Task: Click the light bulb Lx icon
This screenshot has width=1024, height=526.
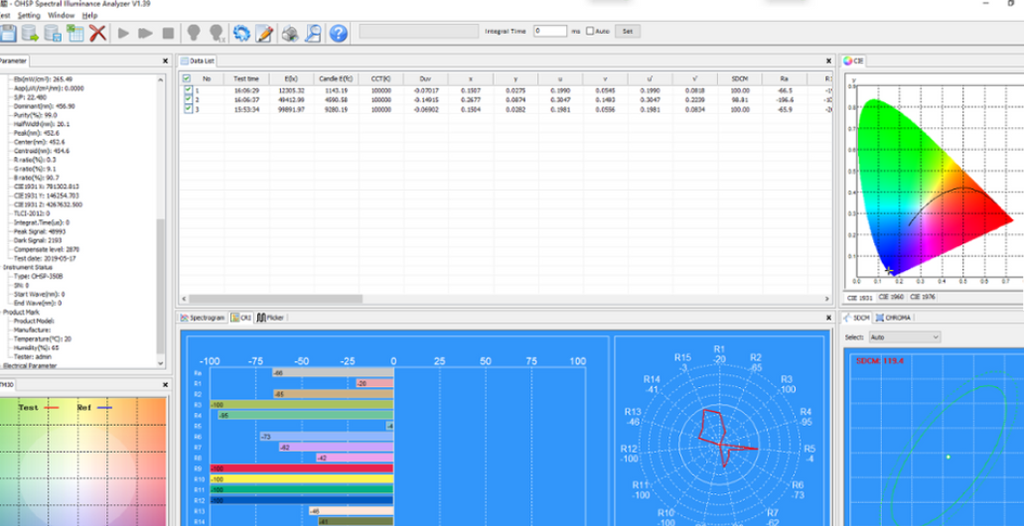Action: point(217,33)
